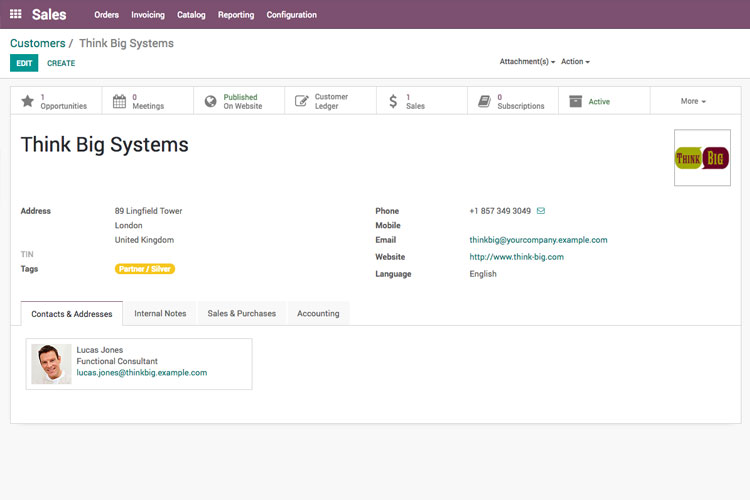Click the EDIT button
This screenshot has height=500, width=750.
[24, 63]
